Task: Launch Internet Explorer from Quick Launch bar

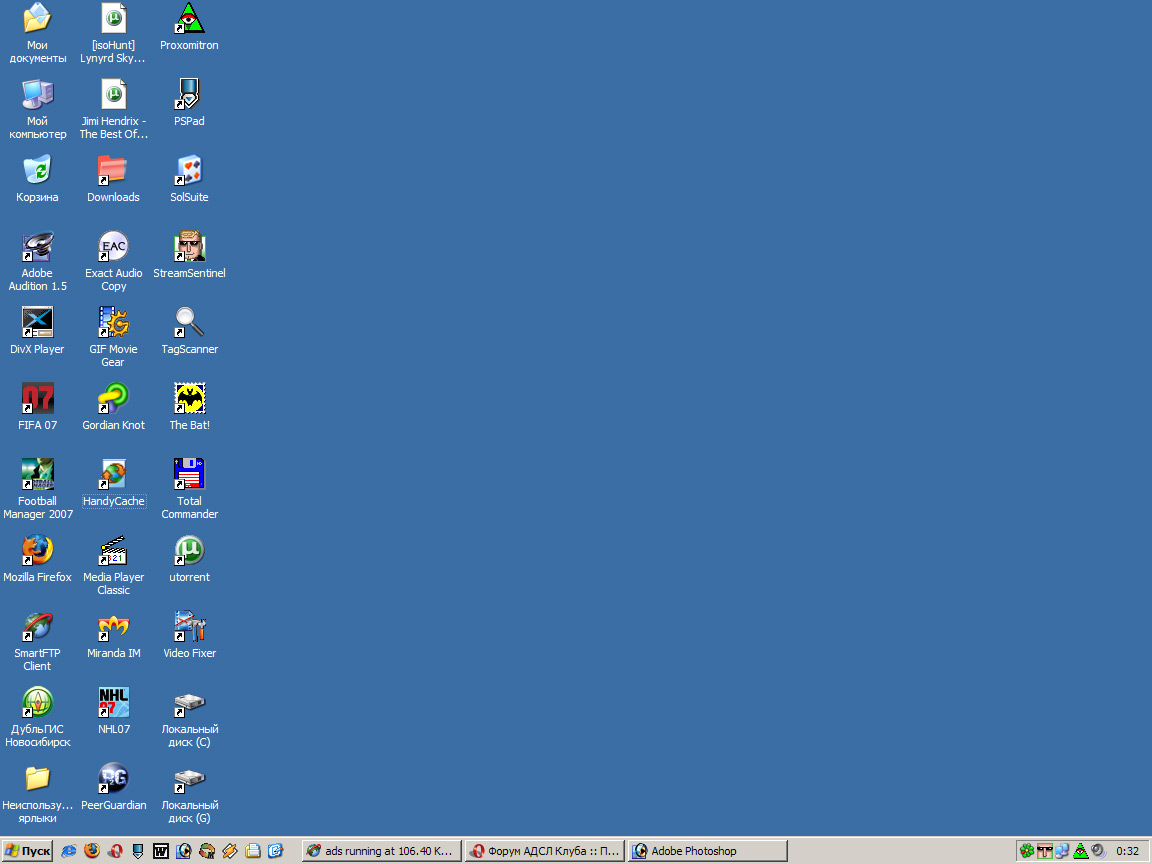Action: [69, 851]
